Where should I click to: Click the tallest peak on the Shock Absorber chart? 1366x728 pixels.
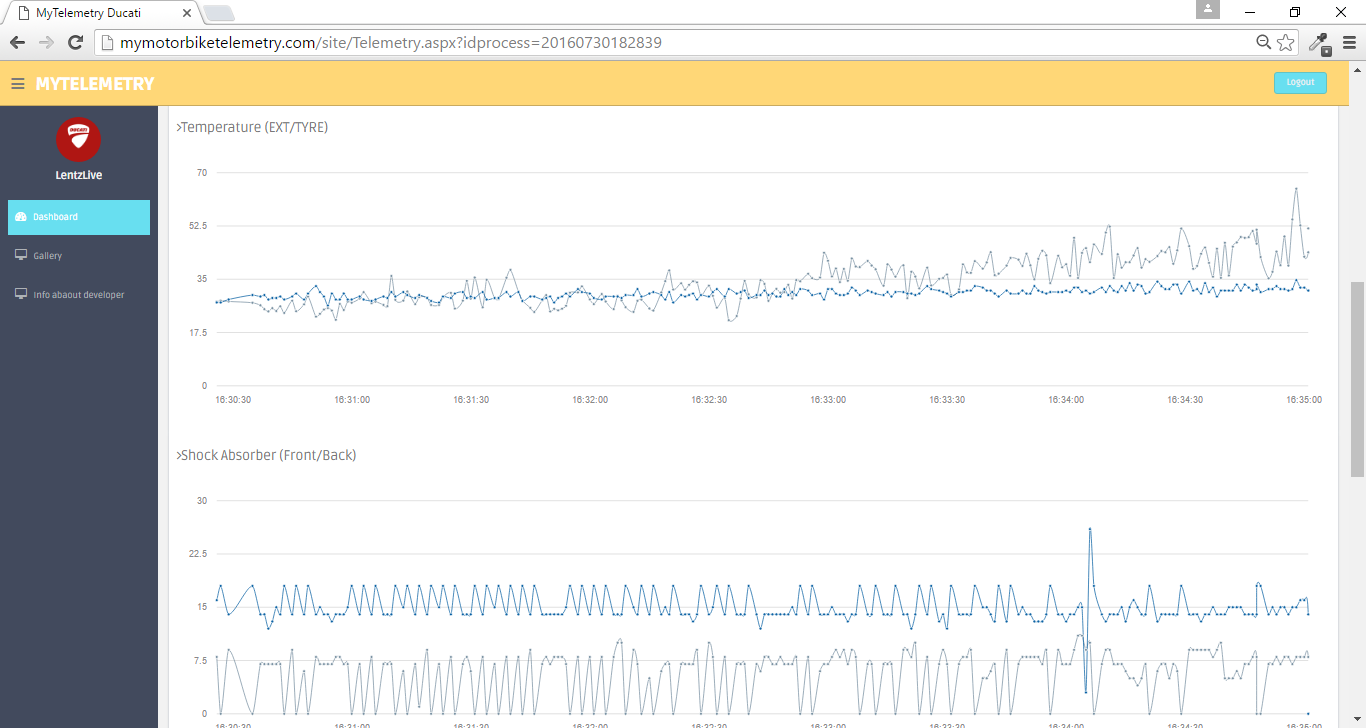click(1089, 529)
